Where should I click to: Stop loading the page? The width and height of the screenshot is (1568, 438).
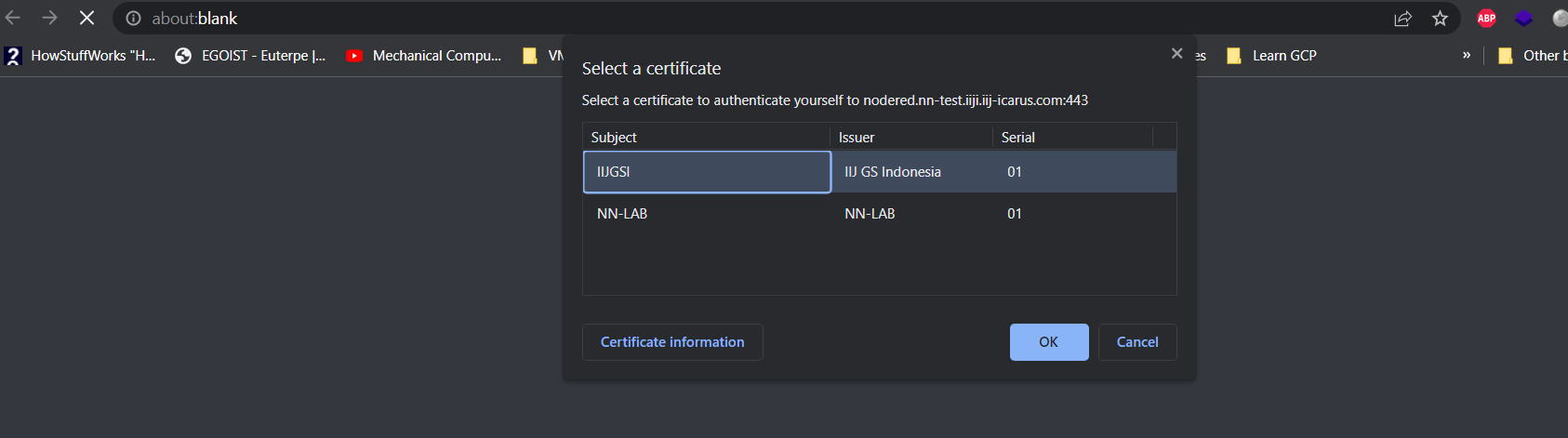86,18
